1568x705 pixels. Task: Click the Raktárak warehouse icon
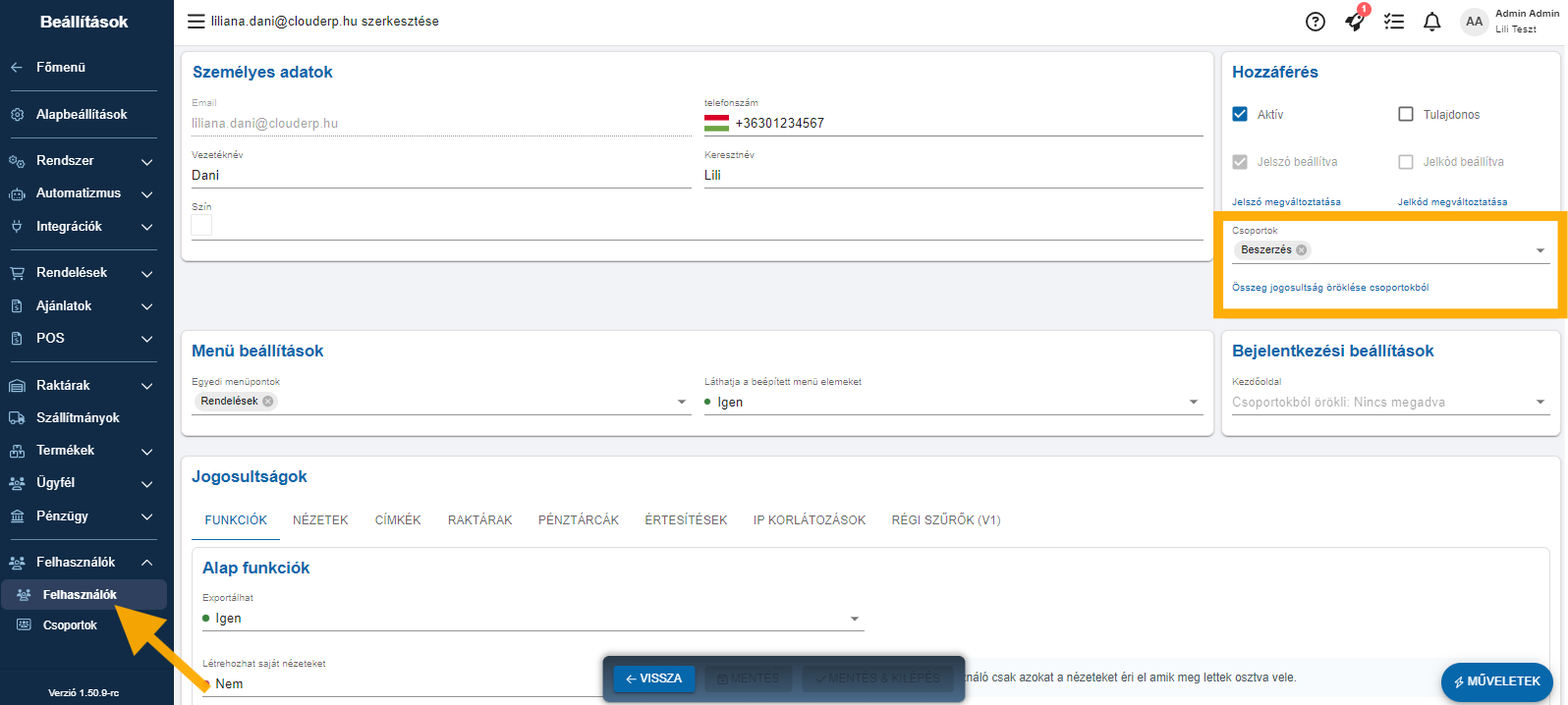(x=17, y=386)
